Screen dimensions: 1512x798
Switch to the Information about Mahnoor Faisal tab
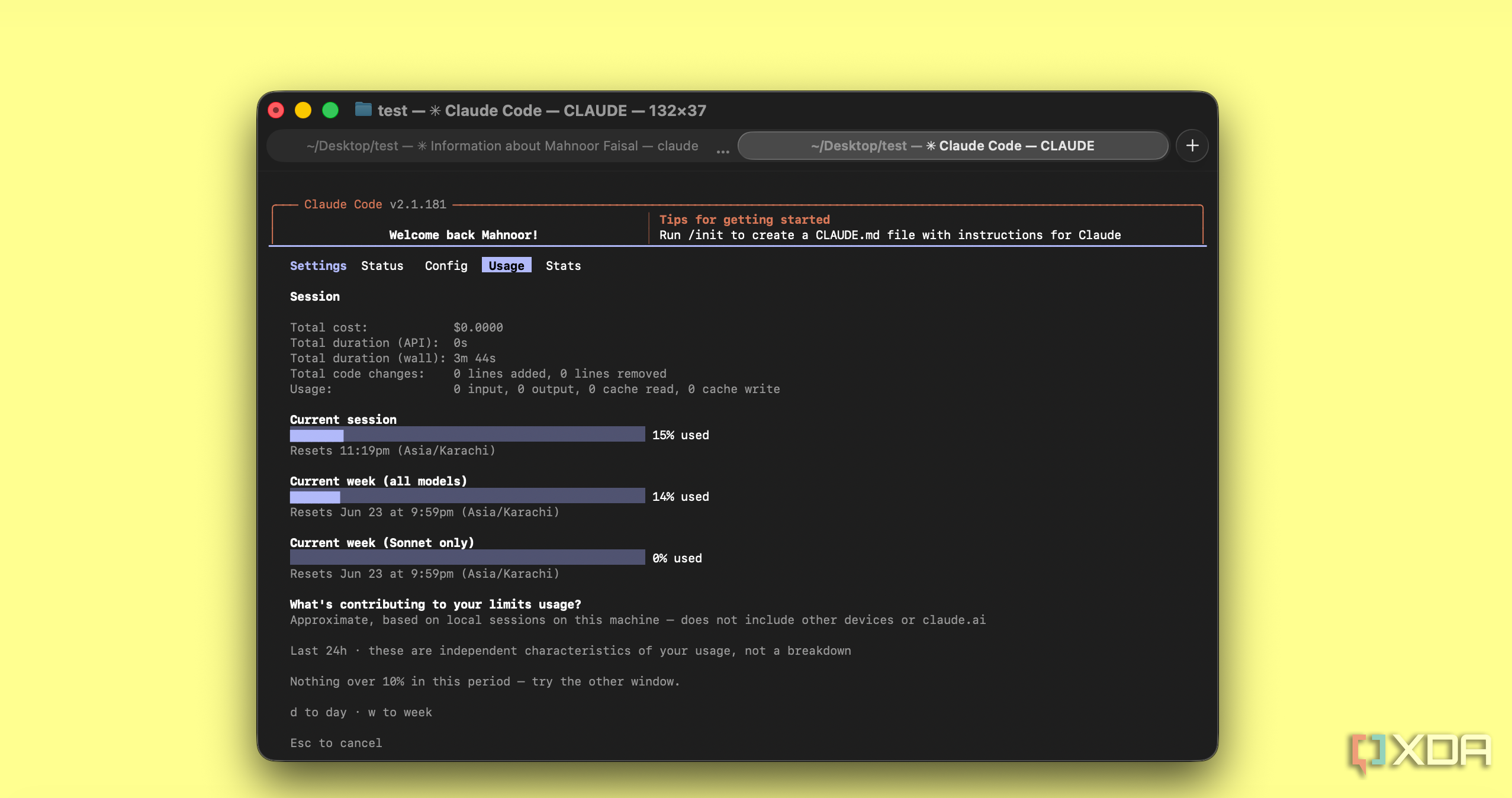[502, 146]
